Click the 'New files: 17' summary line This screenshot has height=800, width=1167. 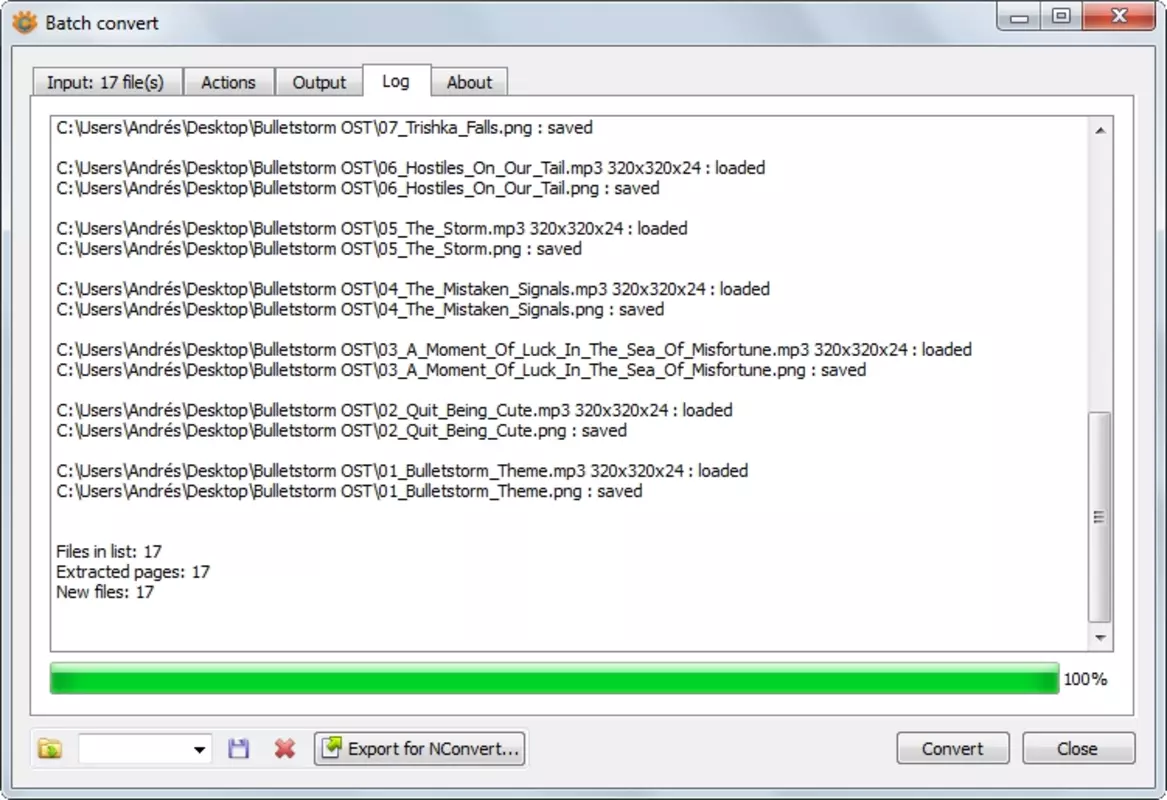[x=105, y=592]
